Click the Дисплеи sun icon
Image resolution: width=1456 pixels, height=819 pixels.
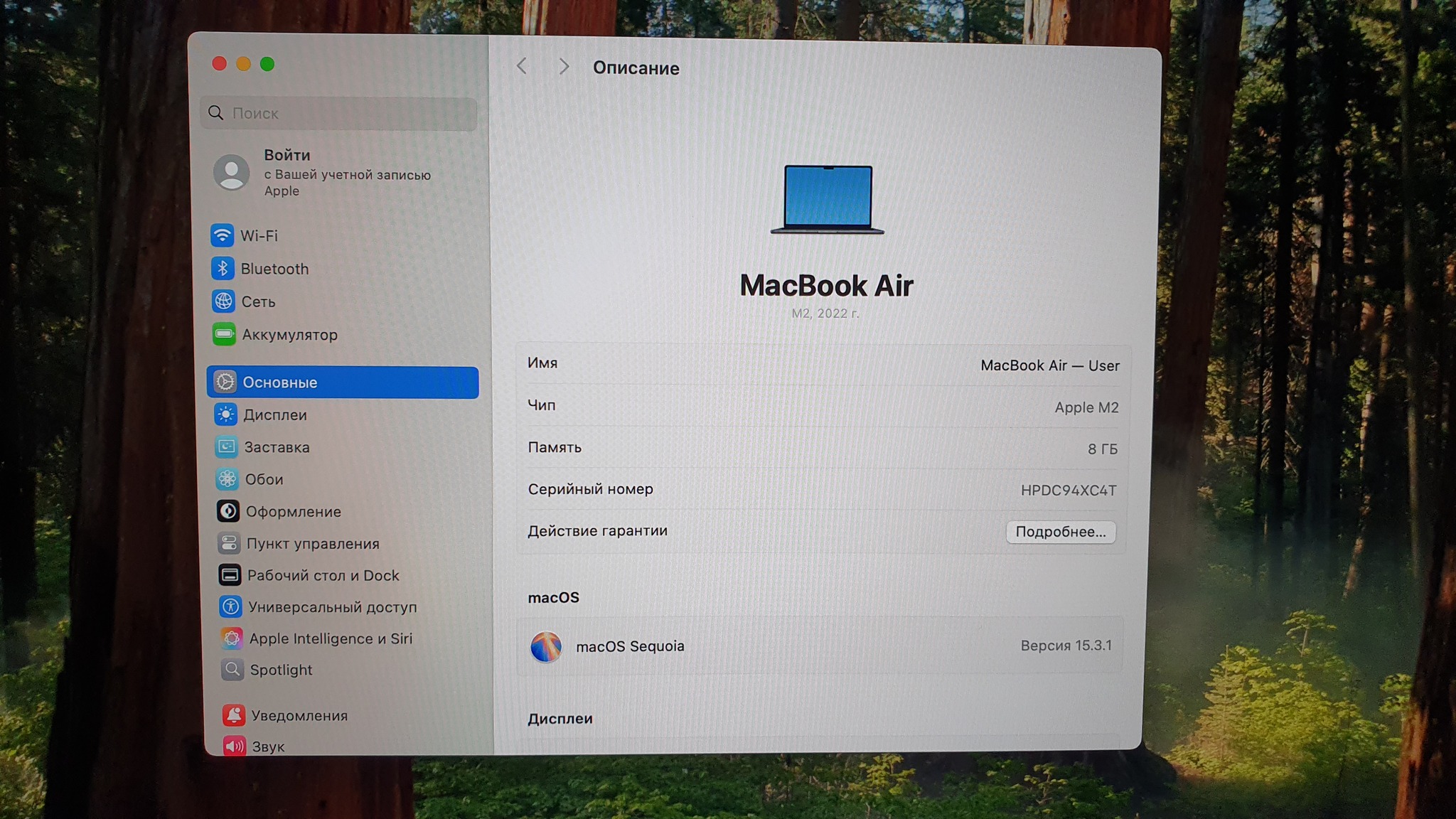tap(225, 414)
